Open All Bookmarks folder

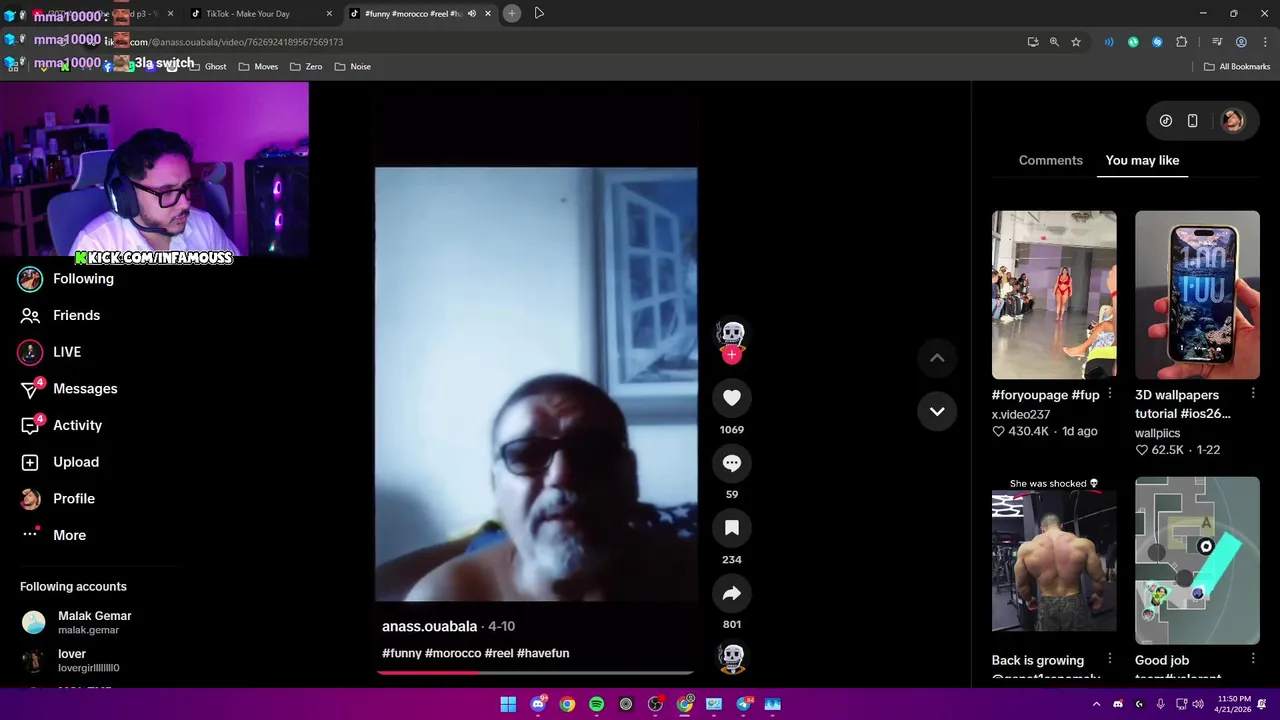(1237, 67)
